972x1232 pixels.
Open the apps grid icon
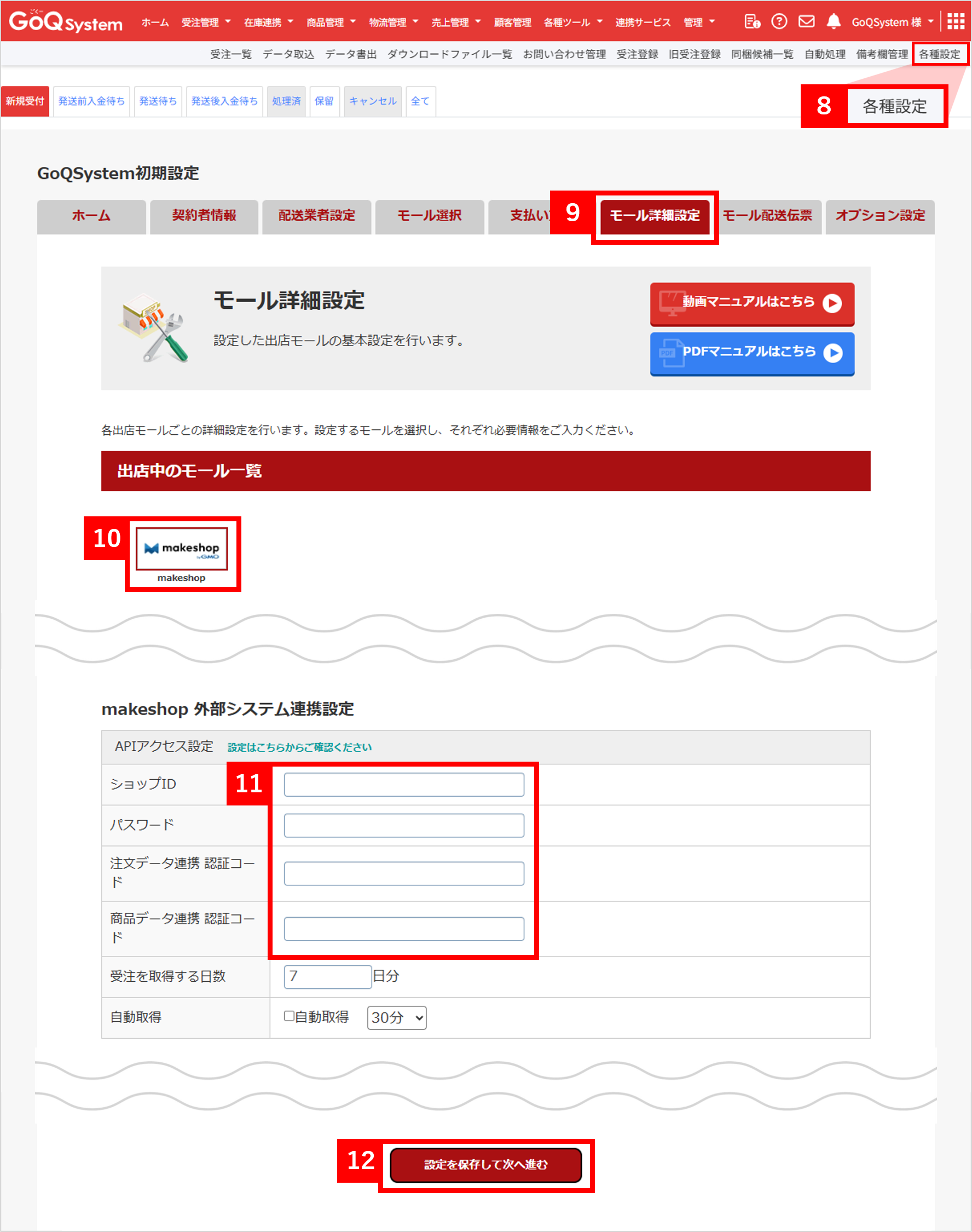(956, 22)
